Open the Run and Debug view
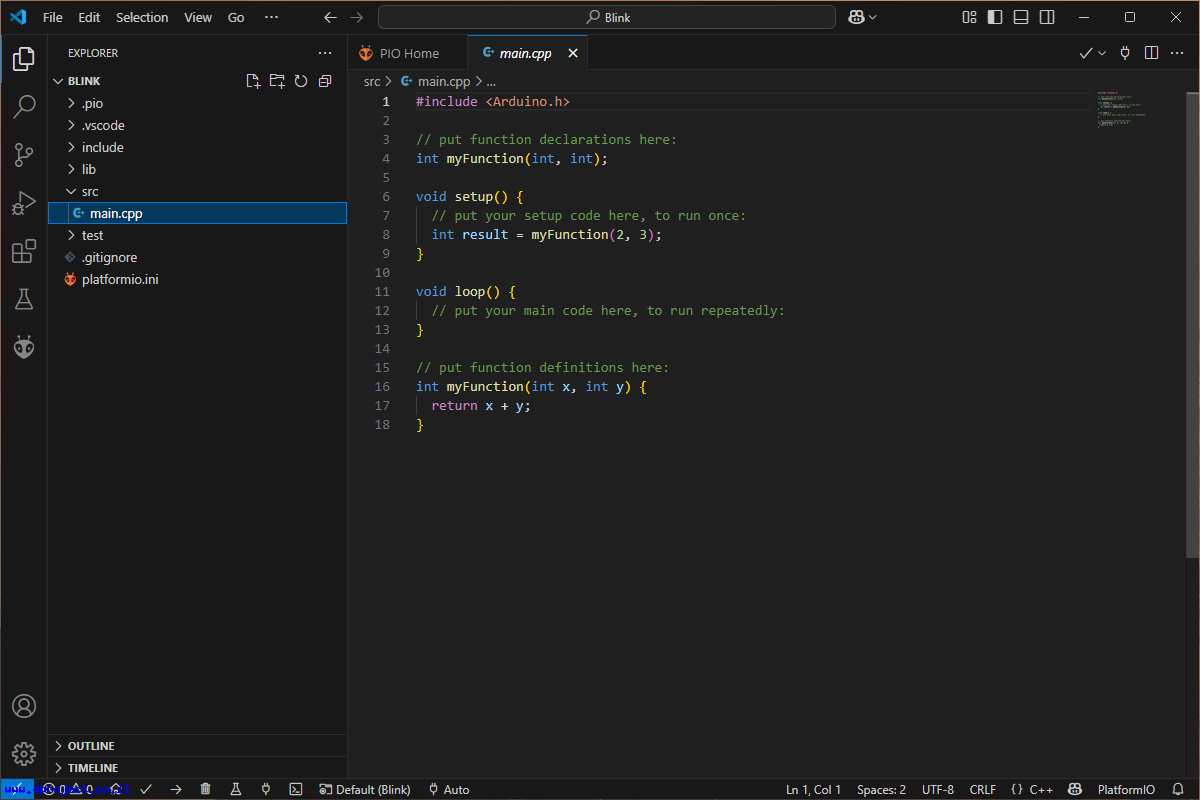This screenshot has height=800, width=1200. (24, 203)
